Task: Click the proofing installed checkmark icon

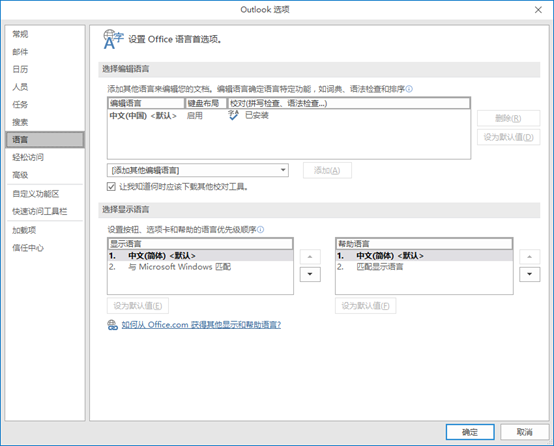Action: coord(234,115)
